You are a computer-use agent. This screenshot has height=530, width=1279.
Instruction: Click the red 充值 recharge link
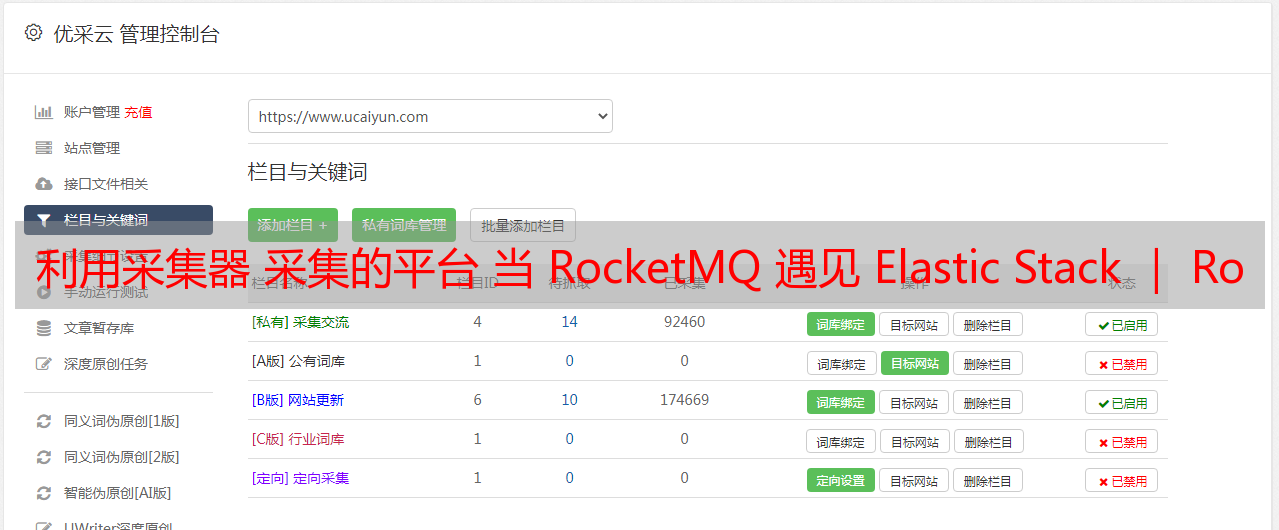click(138, 112)
